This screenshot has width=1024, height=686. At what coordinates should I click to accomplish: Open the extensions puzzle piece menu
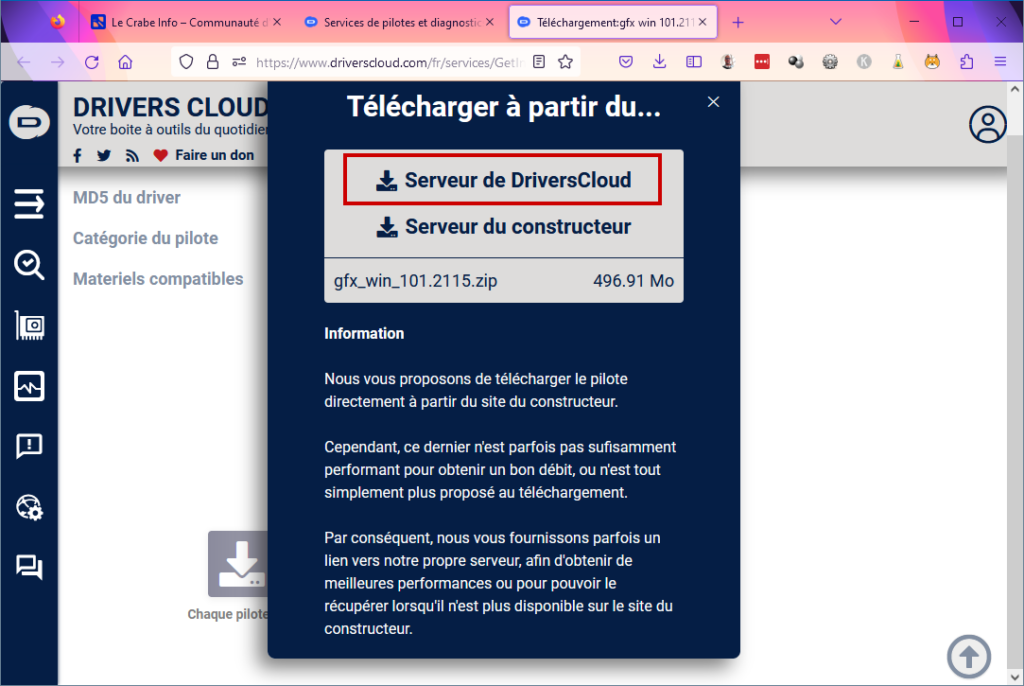click(967, 62)
